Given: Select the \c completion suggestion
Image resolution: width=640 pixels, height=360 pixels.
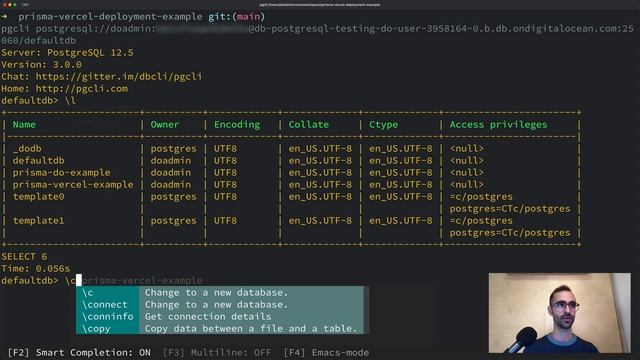Looking at the screenshot, I should [x=220, y=293].
